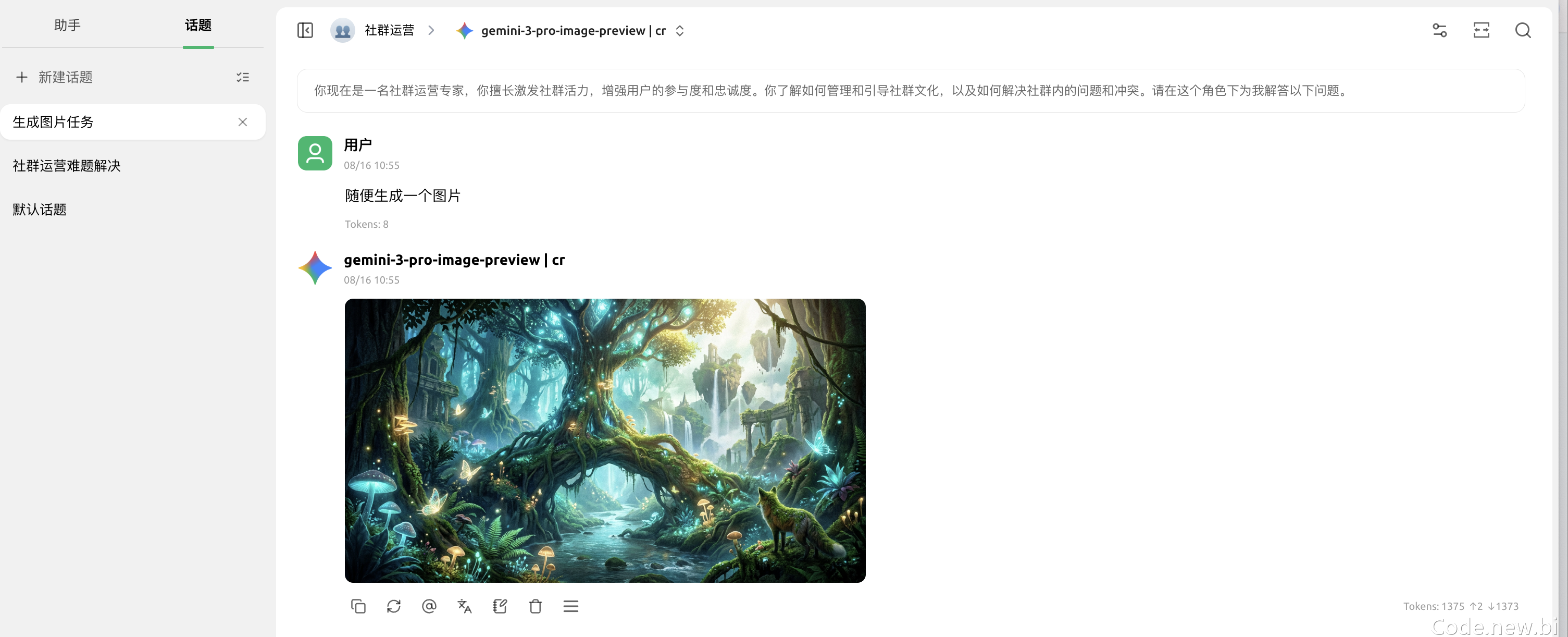Viewport: 1568px width, 637px height.
Task: Switch to the 话题 tab
Action: click(198, 25)
